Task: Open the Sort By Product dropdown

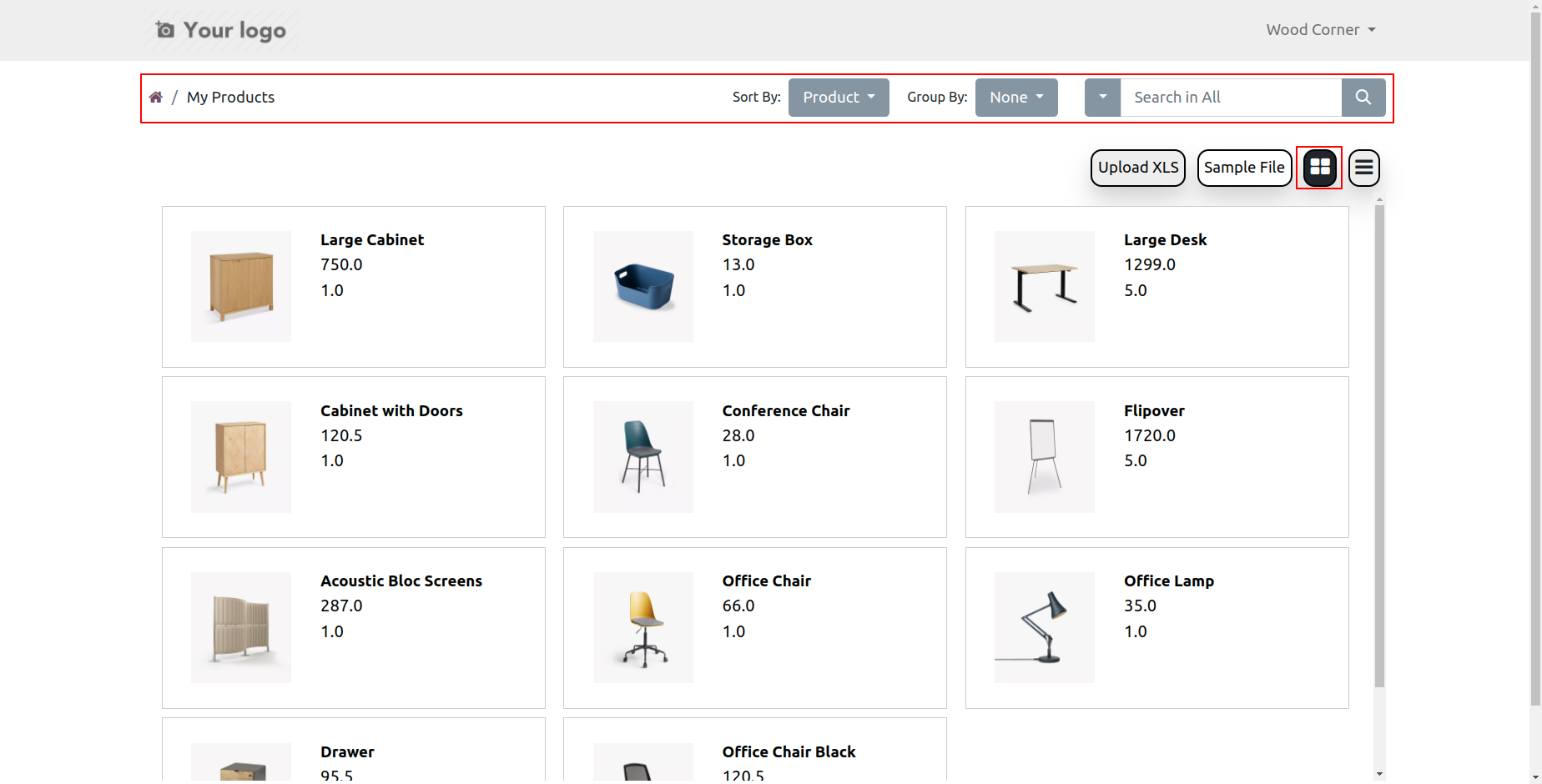Action: (x=839, y=98)
